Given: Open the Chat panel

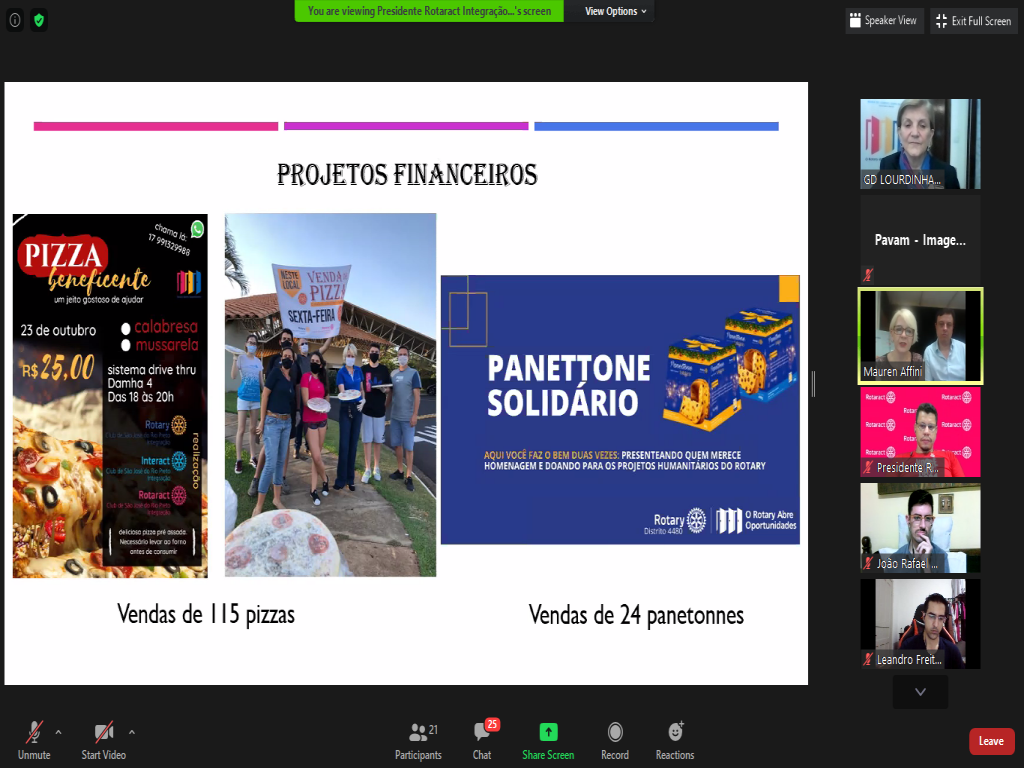Looking at the screenshot, I should (482, 740).
